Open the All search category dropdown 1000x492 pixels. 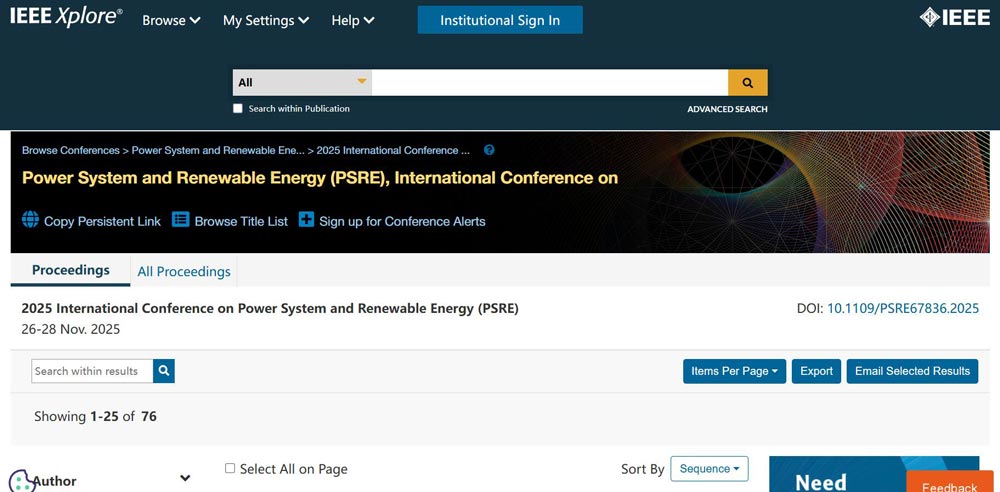[302, 82]
